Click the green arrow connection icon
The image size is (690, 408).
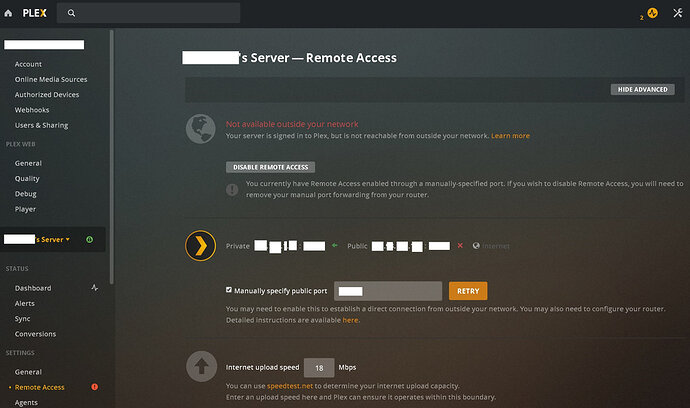pyautogui.click(x=335, y=246)
